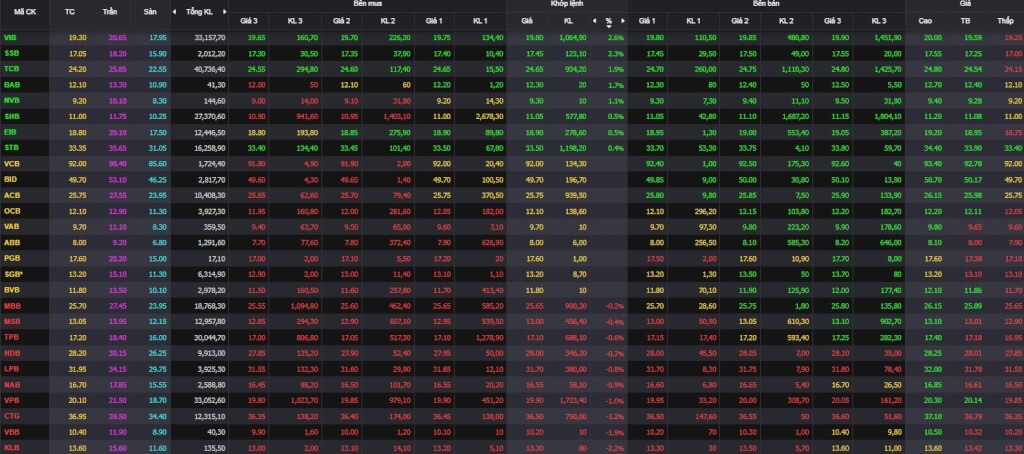Viewport: 1024px width, 454px height.
Task: Sort by the % change column header
Action: [x=609, y=21]
